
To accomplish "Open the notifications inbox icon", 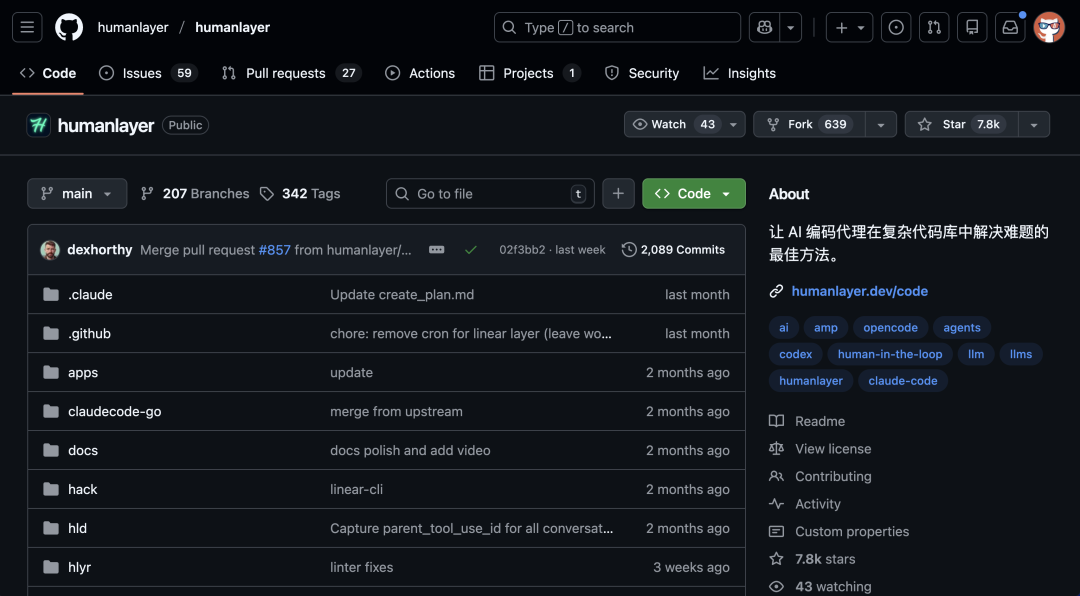I will (x=1010, y=28).
